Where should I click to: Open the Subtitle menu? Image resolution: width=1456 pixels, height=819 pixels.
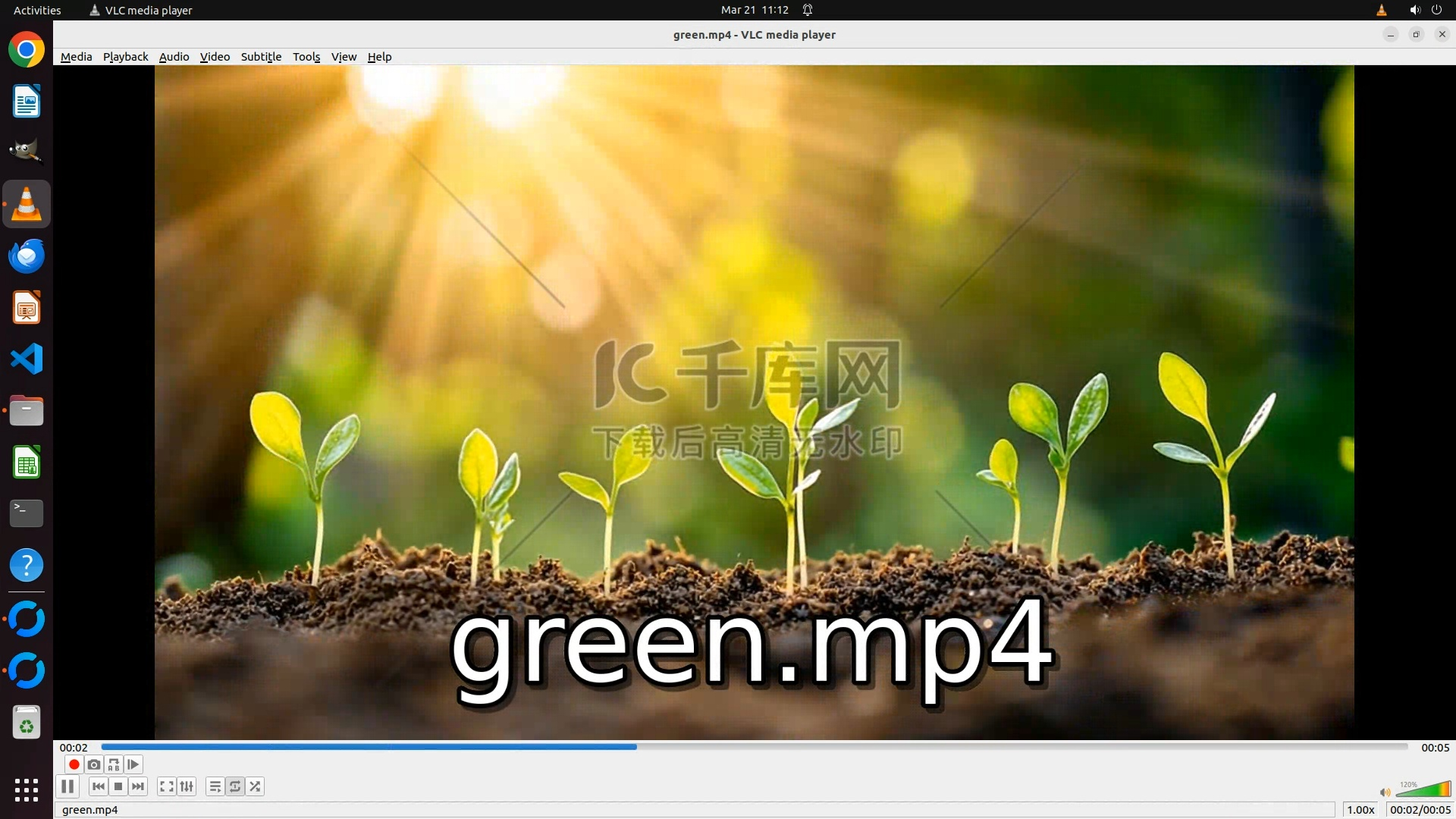(x=261, y=57)
